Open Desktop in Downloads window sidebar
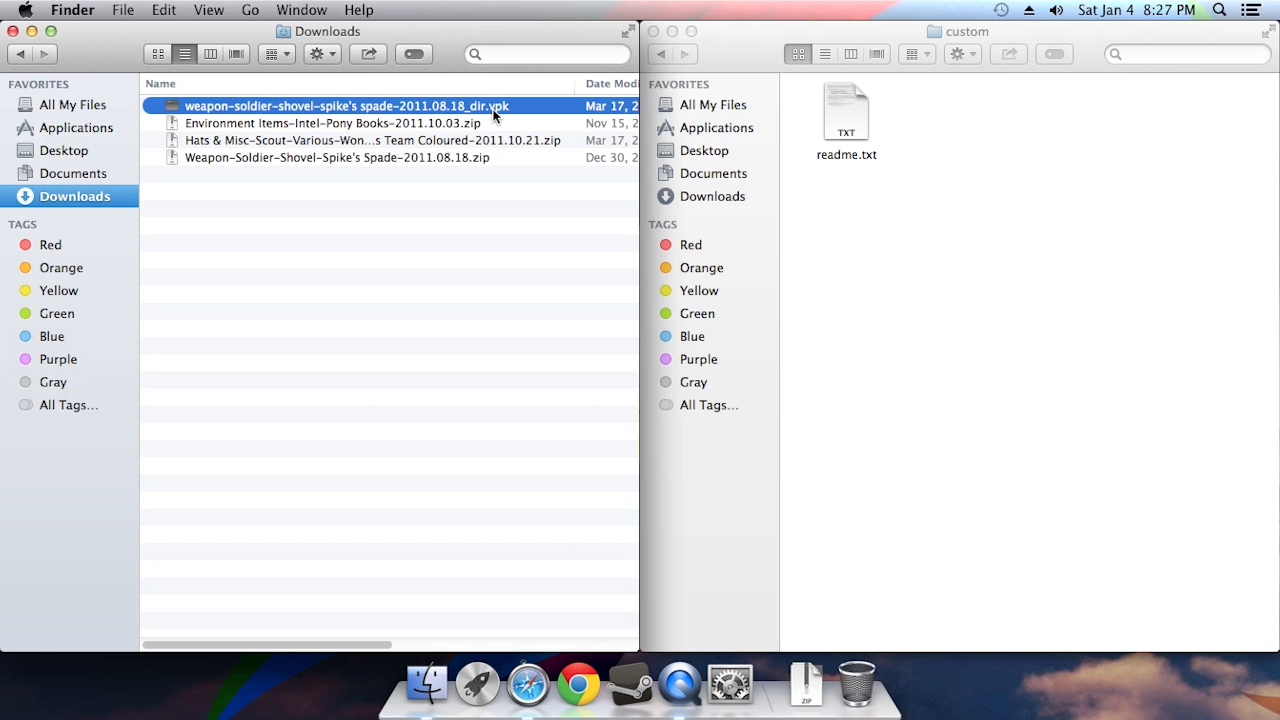This screenshot has width=1280, height=720. pos(70,151)
